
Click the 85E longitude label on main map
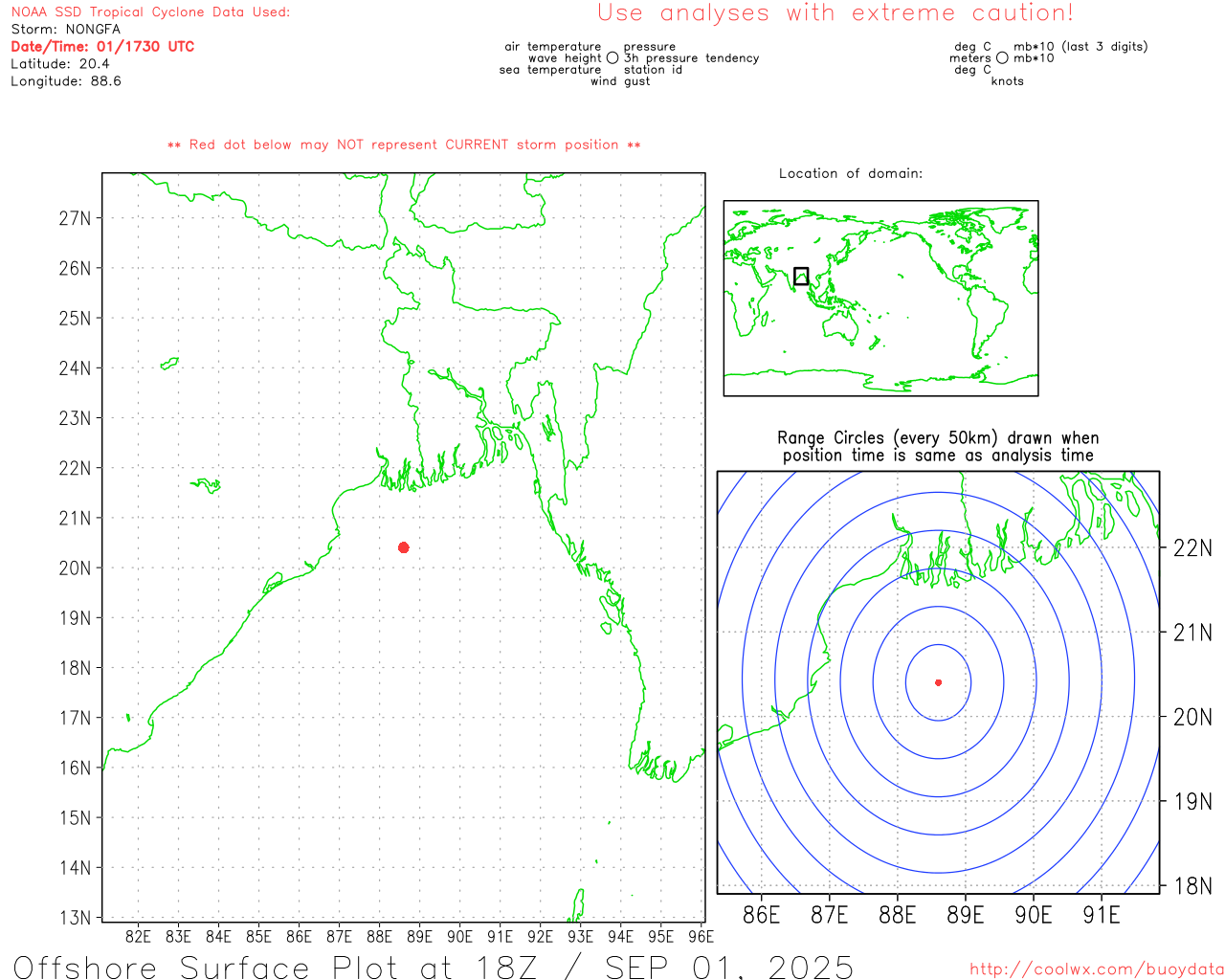[x=259, y=937]
